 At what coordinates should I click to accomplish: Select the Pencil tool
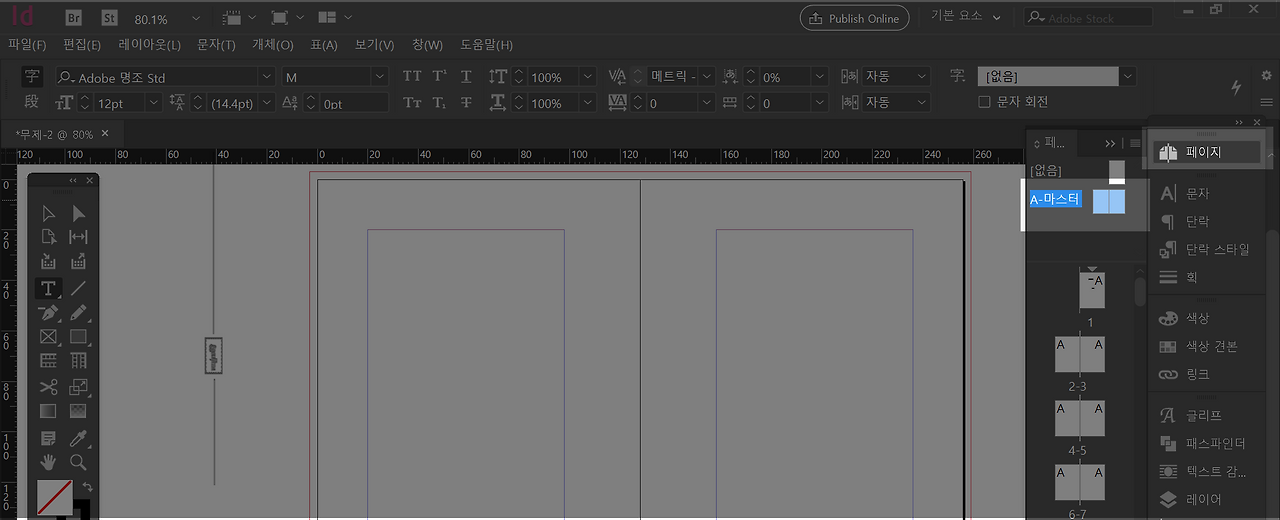click(x=78, y=313)
